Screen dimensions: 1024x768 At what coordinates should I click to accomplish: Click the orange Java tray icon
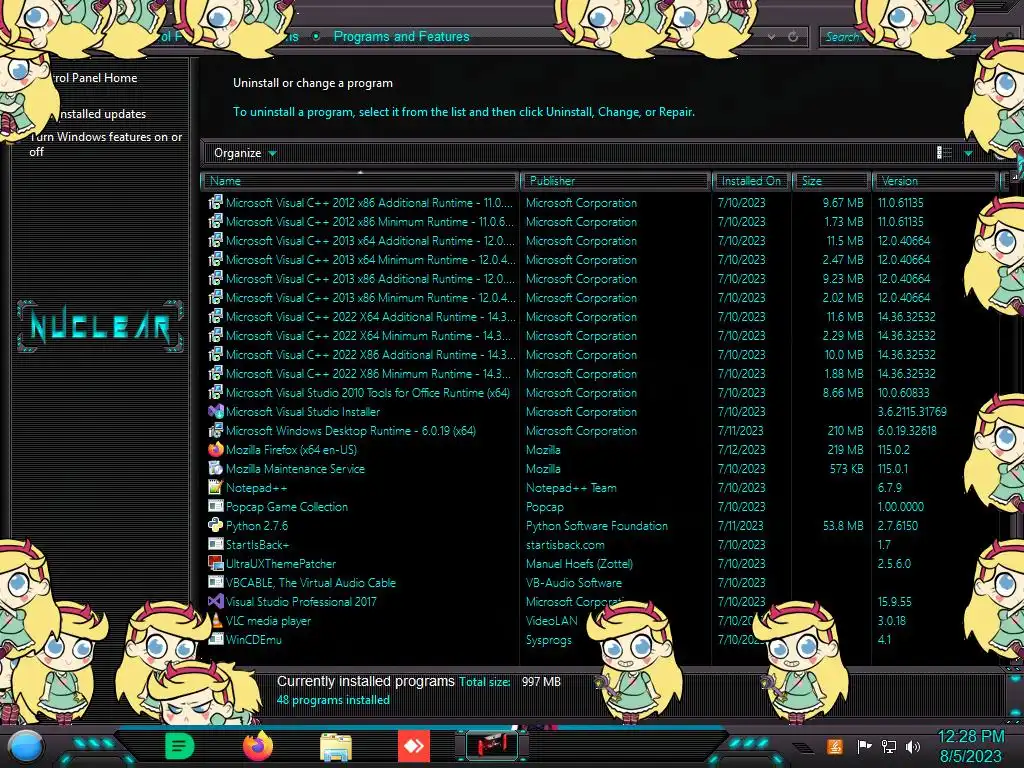835,746
